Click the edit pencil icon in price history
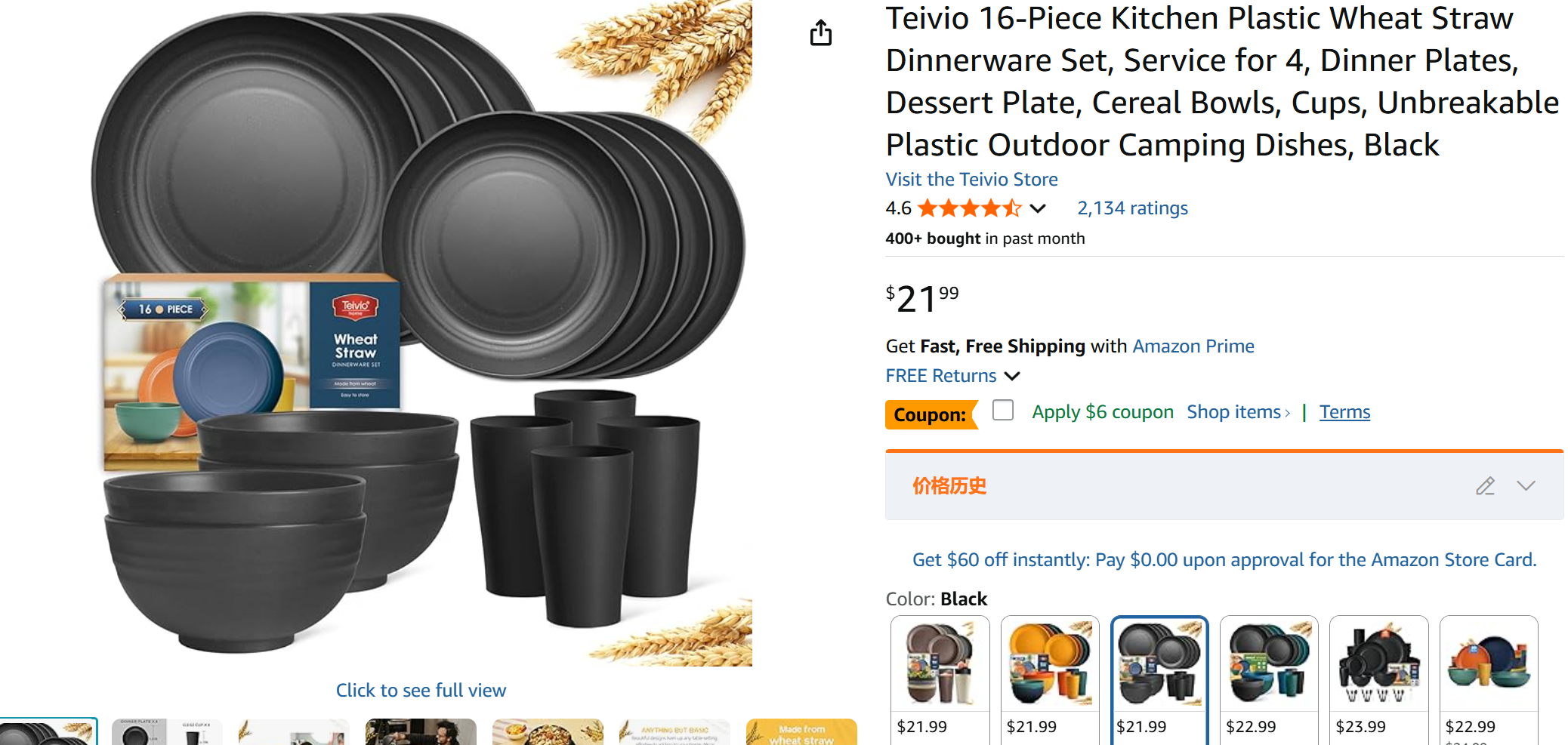The height and width of the screenshot is (745, 1568). [x=1485, y=486]
